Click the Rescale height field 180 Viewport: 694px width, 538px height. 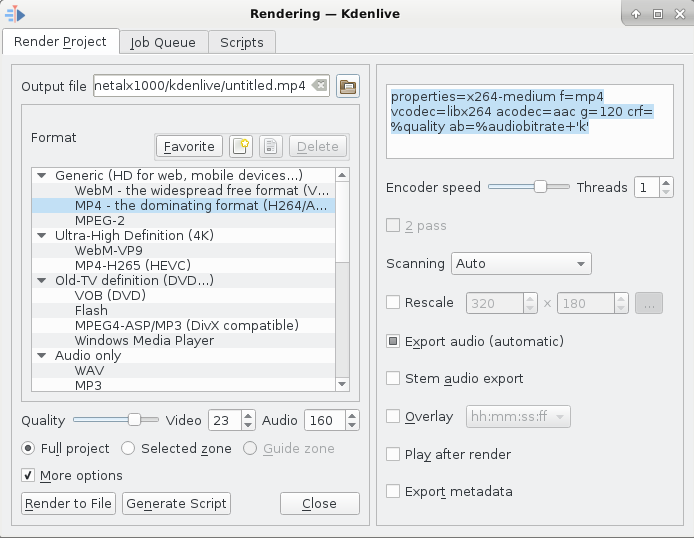pyautogui.click(x=586, y=303)
